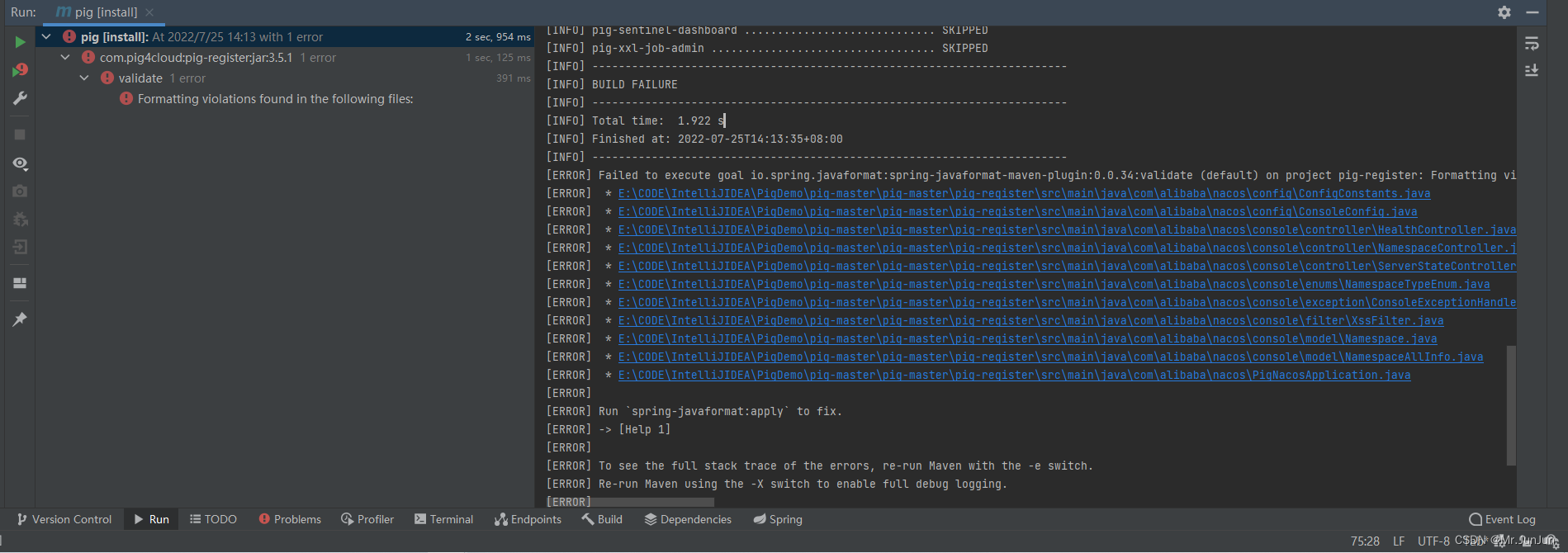Open the Problems tool tab
This screenshot has height=553, width=1568.
[290, 519]
